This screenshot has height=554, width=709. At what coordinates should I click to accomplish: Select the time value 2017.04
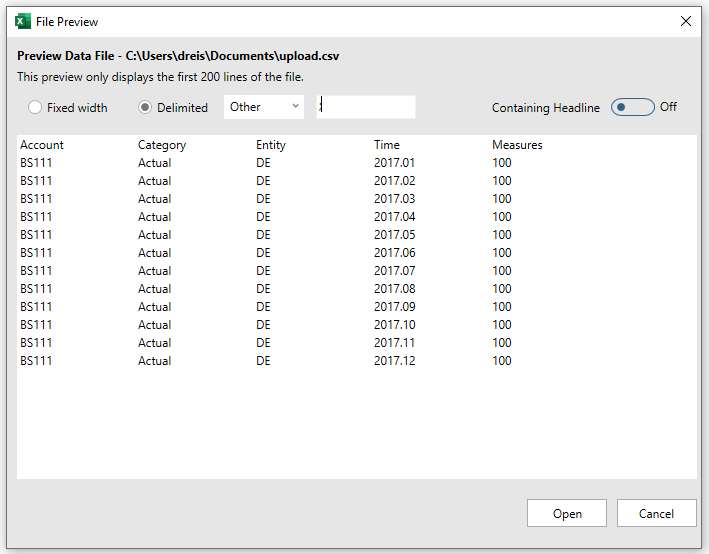tap(394, 217)
